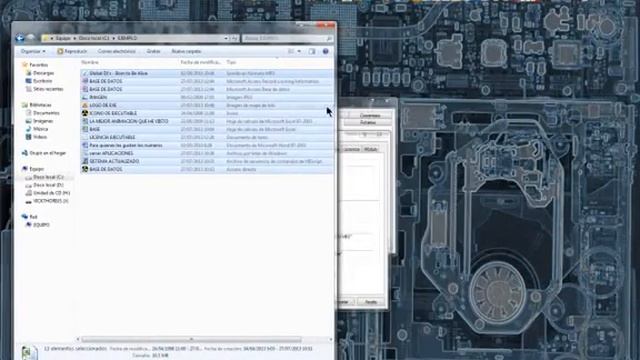The image size is (640, 360).
Task: Sort by the Tipo column header
Action: 231,62
